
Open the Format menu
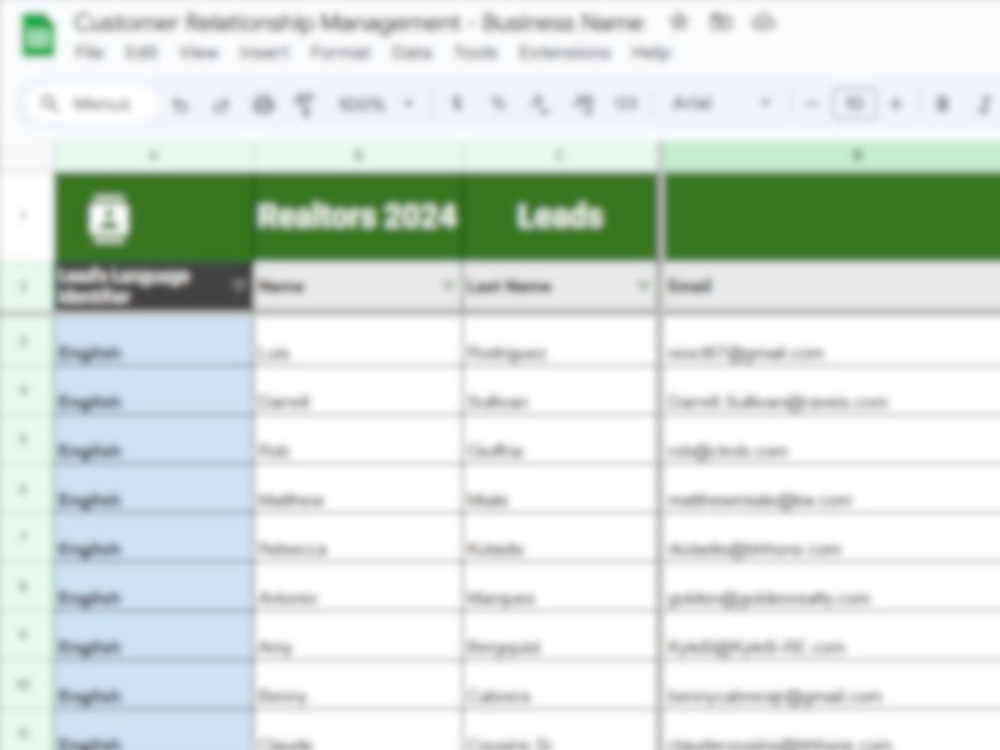[340, 52]
